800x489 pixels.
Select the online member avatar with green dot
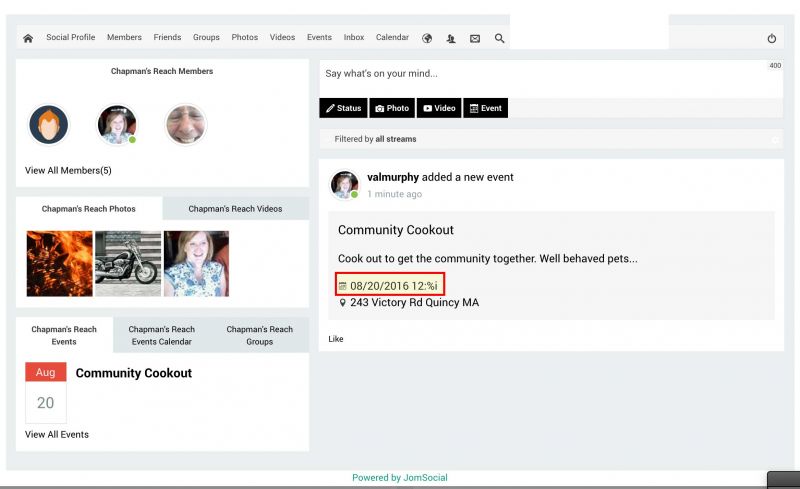point(117,125)
